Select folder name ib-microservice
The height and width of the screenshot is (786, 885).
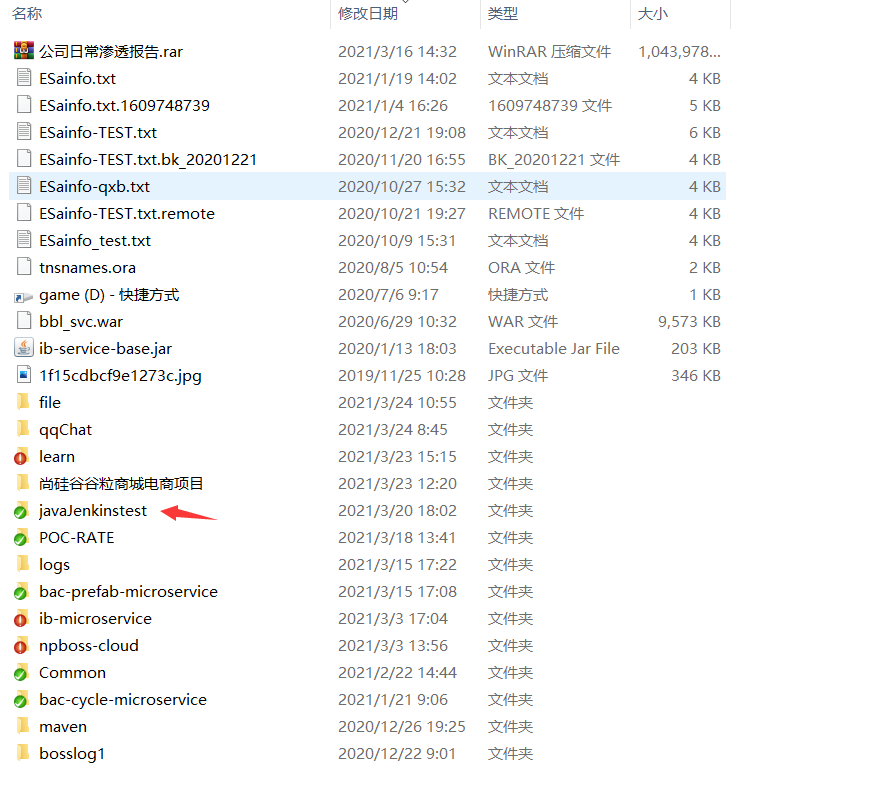95,618
